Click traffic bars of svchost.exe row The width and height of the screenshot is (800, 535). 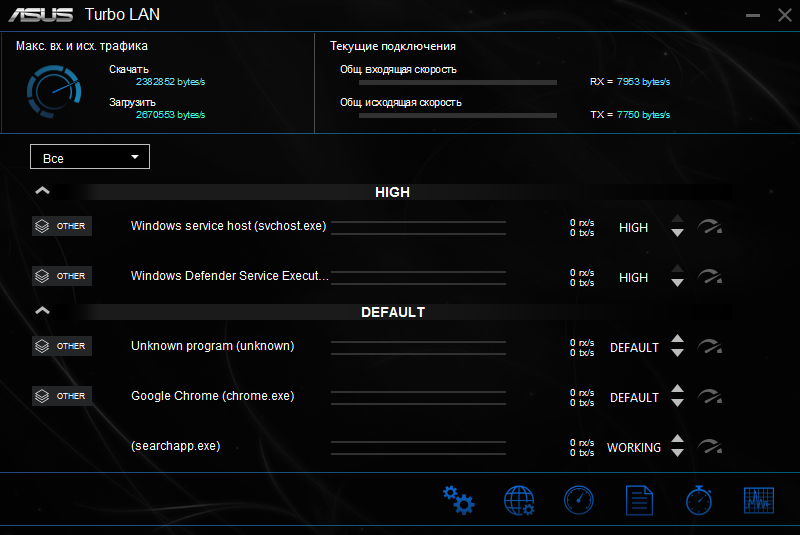[x=418, y=228]
